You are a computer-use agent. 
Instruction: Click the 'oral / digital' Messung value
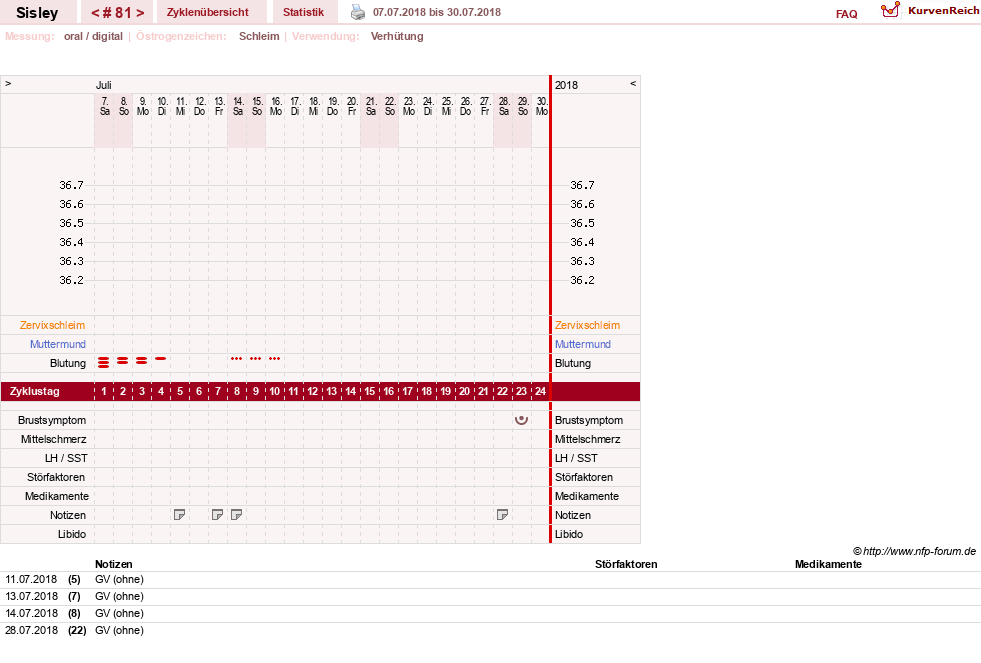93,36
